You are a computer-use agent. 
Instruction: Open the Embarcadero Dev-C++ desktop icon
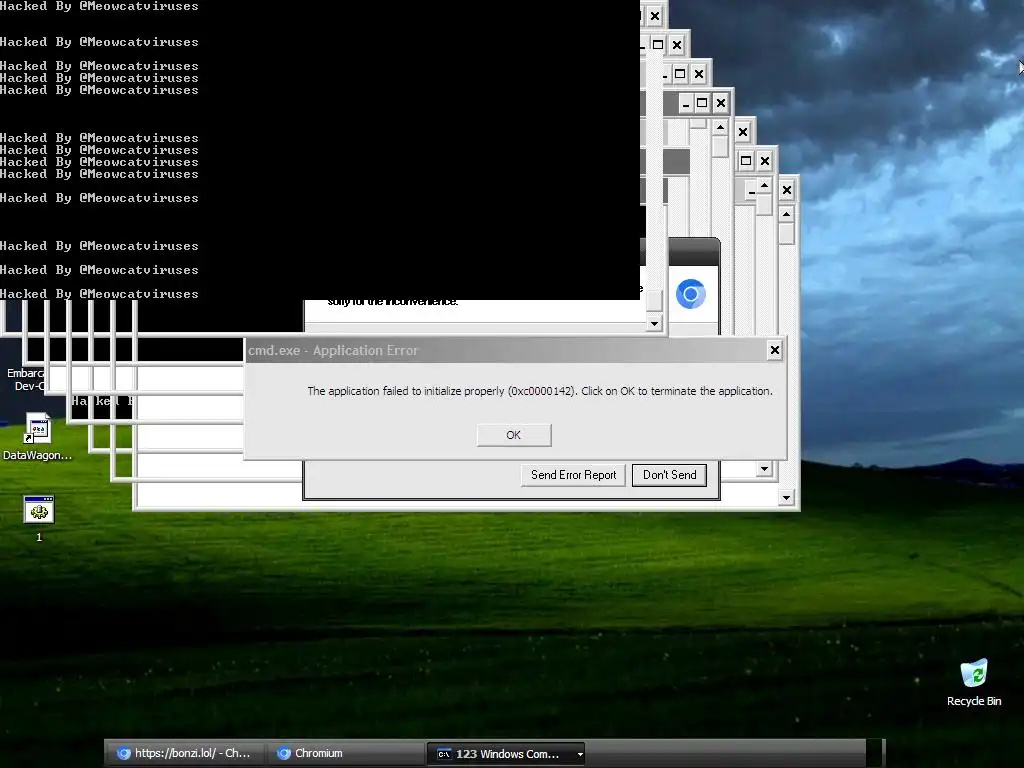[24, 379]
